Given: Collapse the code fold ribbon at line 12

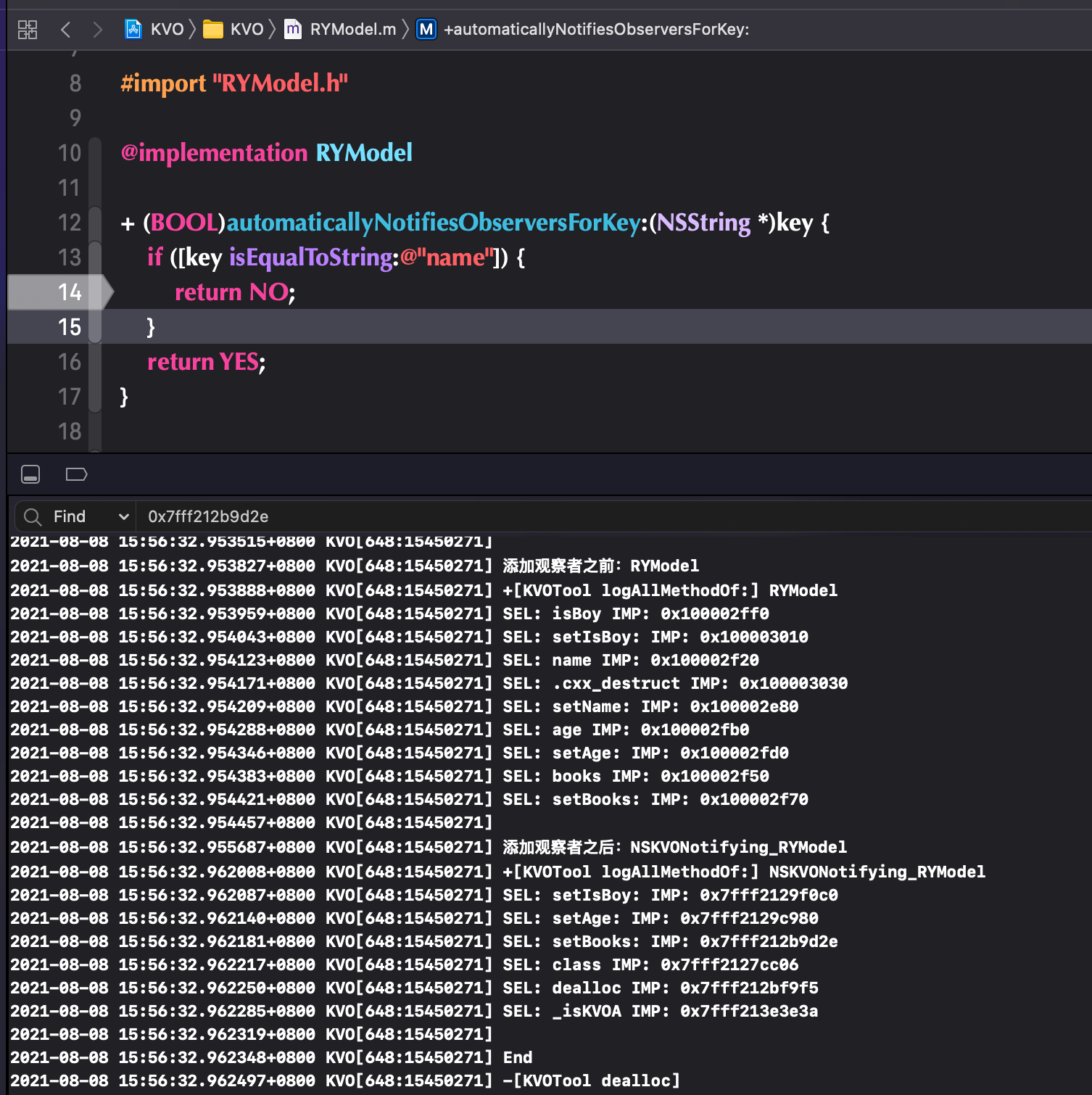Looking at the screenshot, I should coord(95,222).
